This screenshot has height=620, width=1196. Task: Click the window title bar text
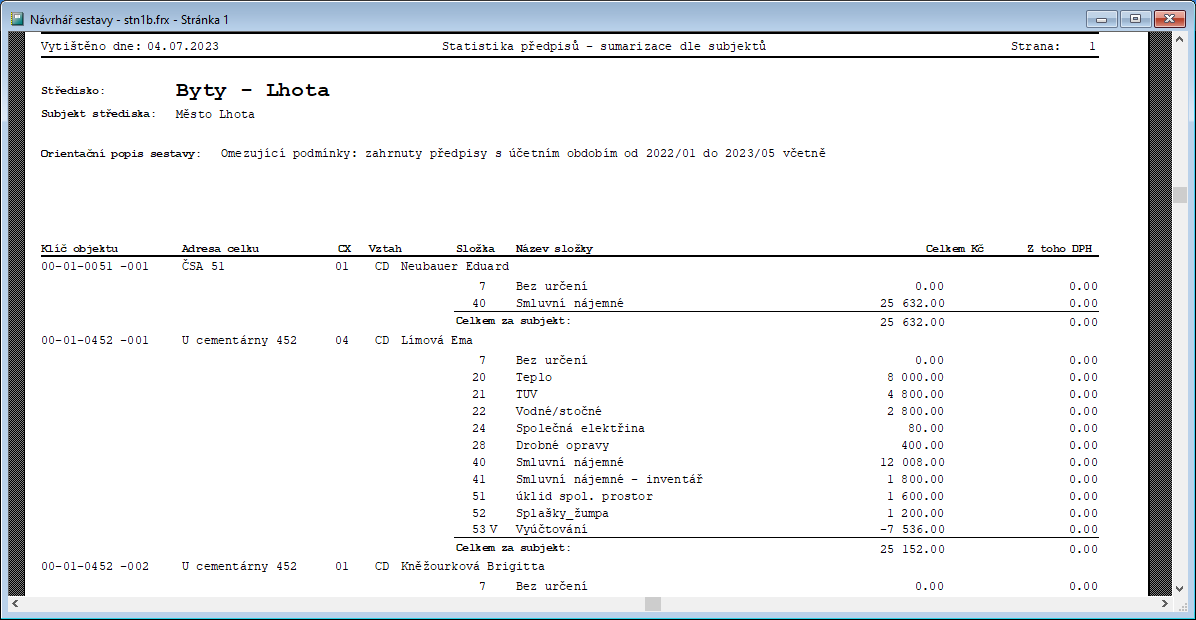click(130, 19)
